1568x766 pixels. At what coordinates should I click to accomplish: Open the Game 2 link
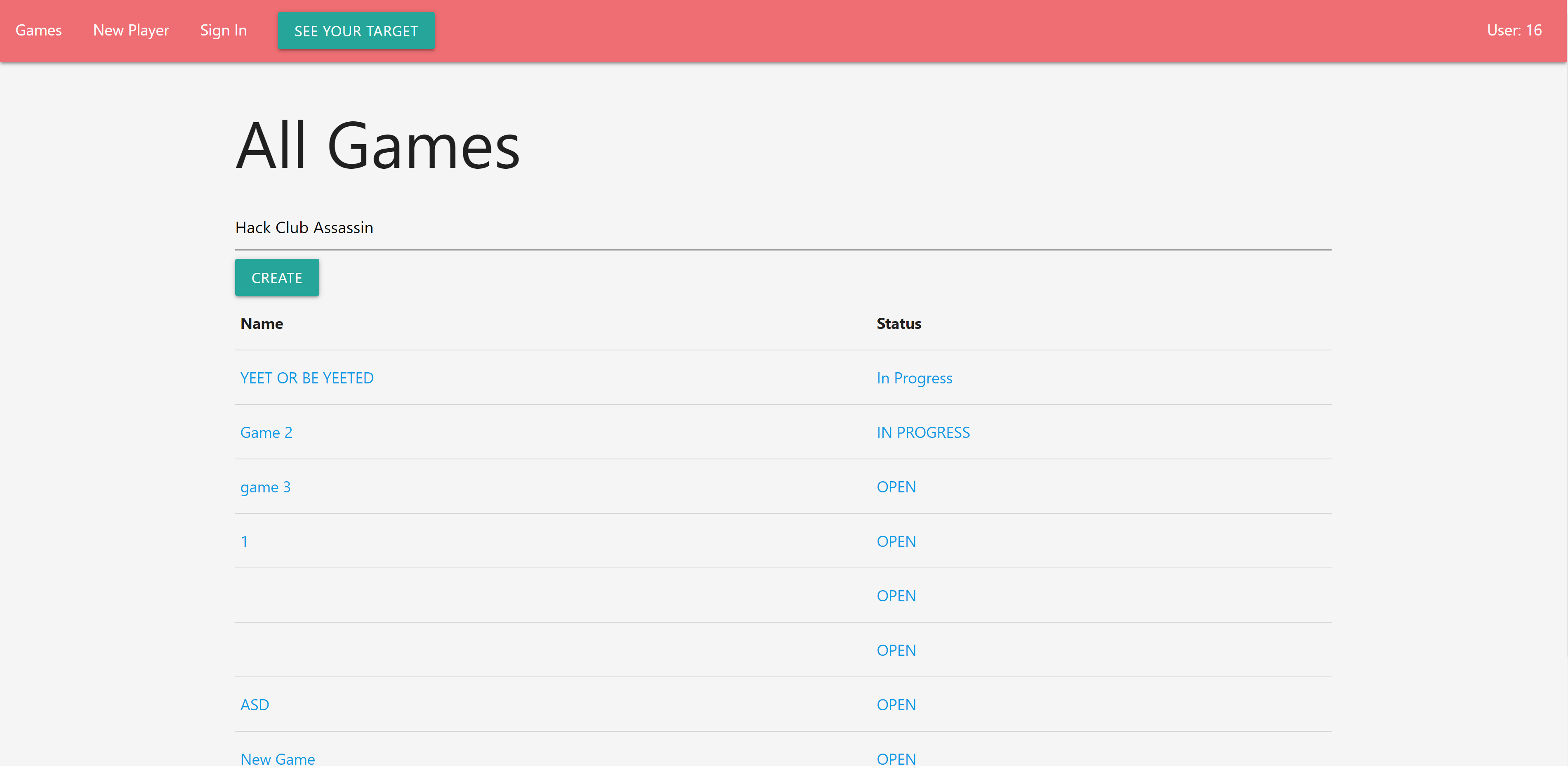point(266,433)
